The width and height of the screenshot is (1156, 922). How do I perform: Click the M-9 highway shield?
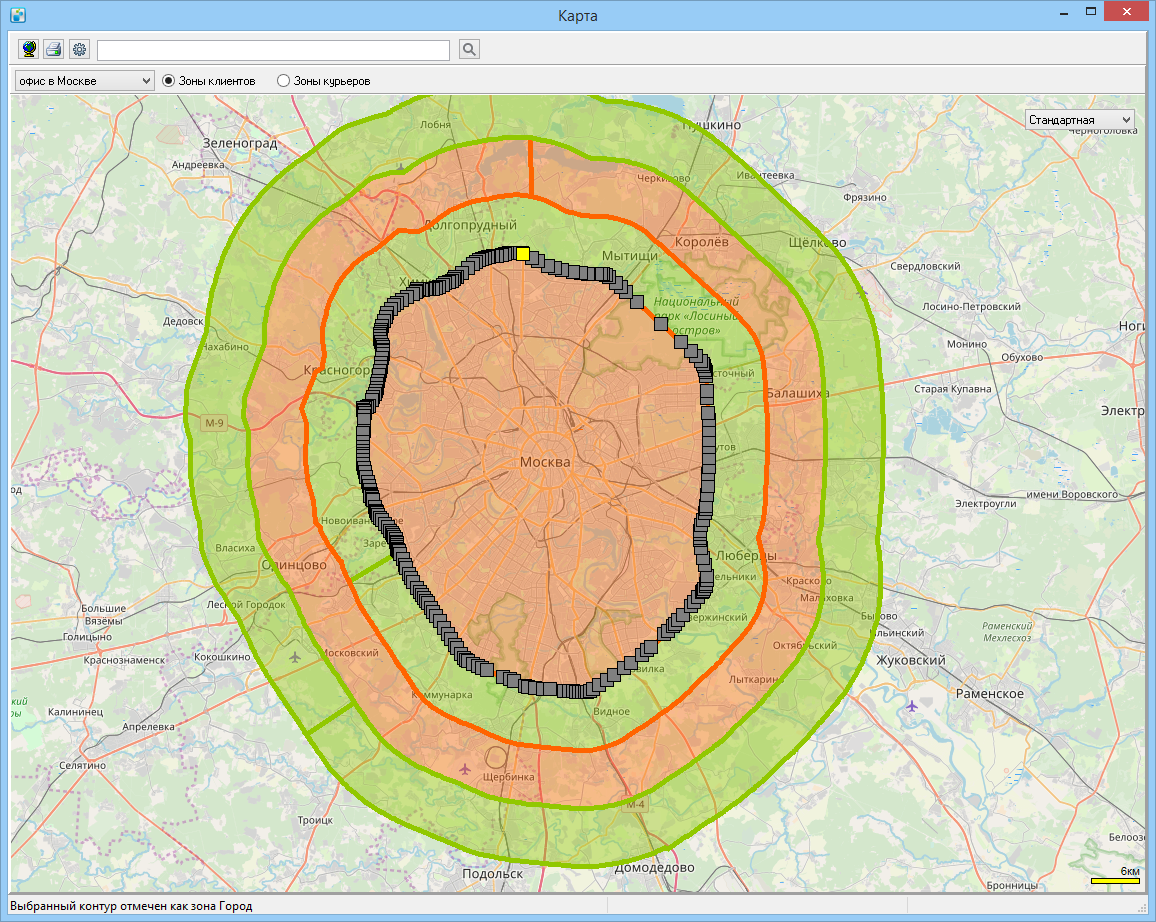click(x=214, y=423)
